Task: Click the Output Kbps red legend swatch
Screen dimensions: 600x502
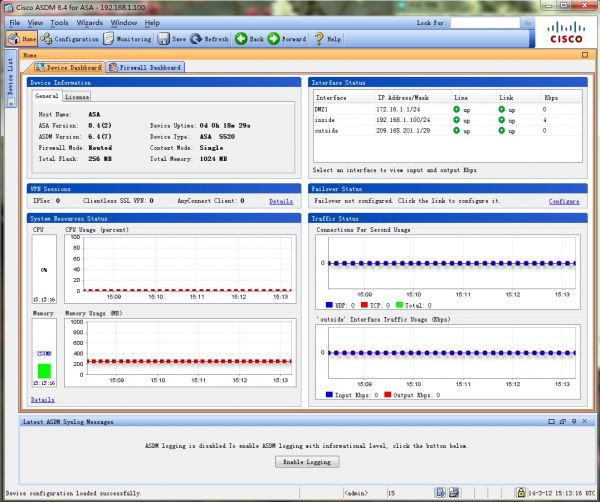Action: [x=388, y=394]
